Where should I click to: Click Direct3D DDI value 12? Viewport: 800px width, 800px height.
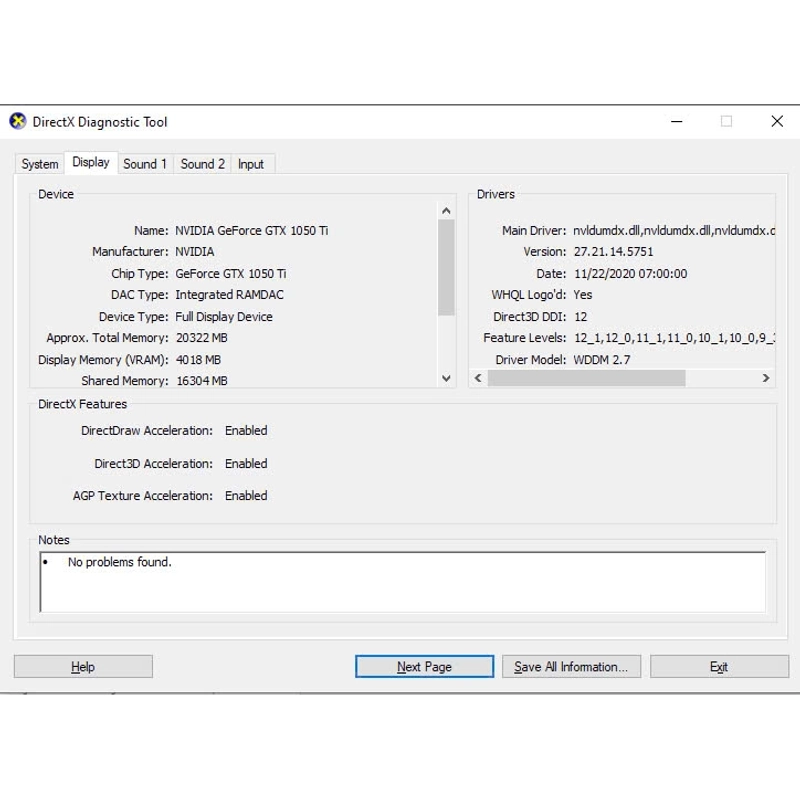pos(581,317)
